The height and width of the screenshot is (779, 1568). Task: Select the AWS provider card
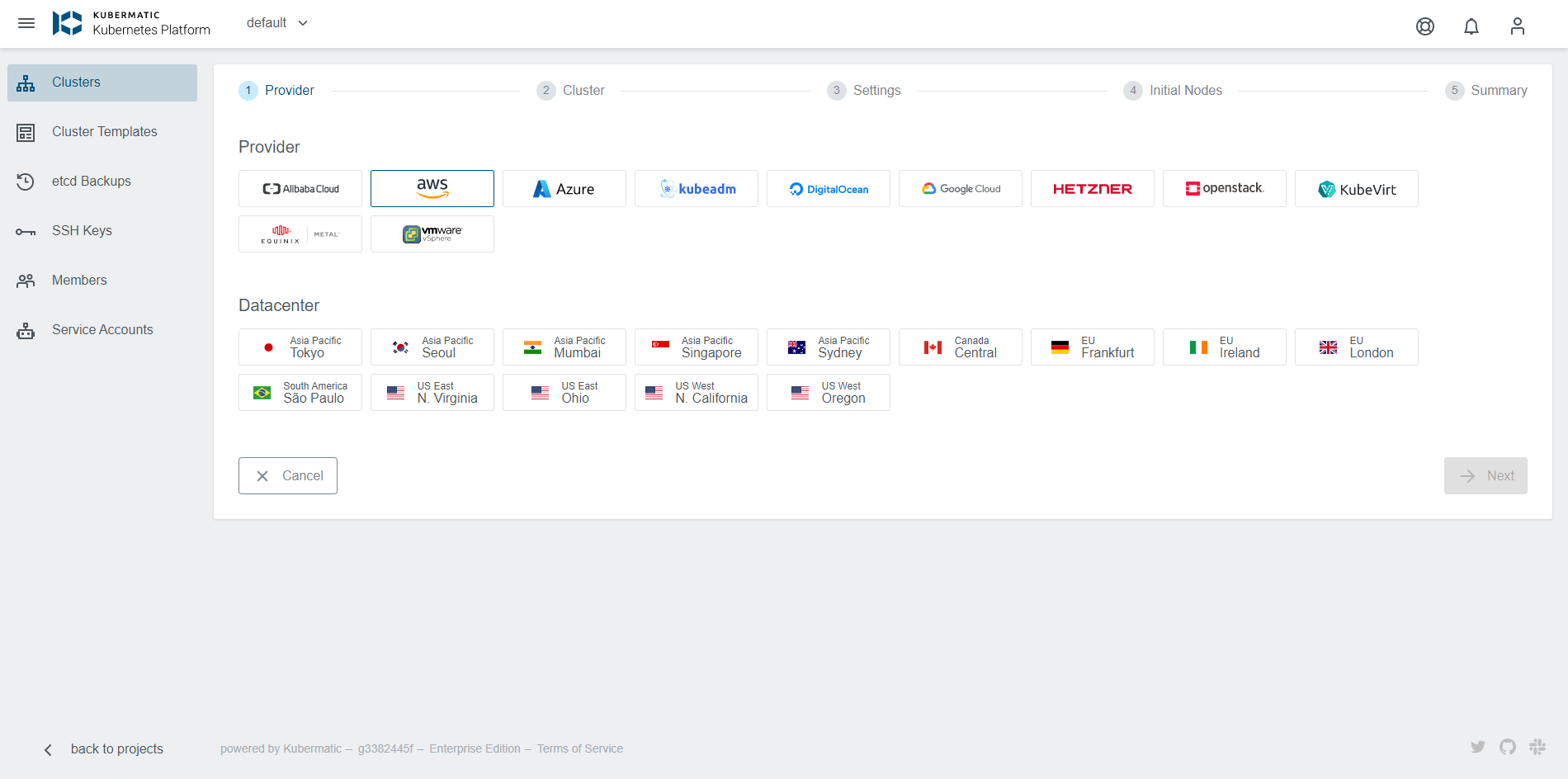pos(432,188)
